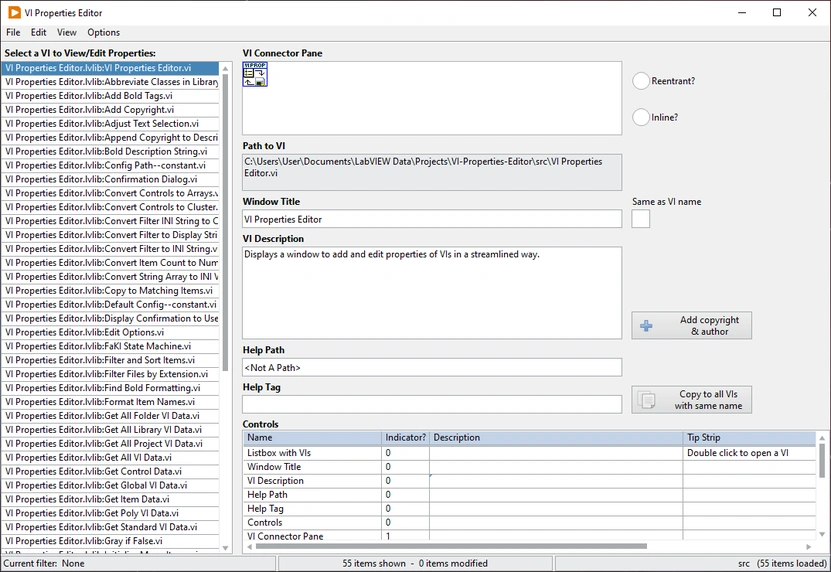831x572 pixels.
Task: Click Controls table vertical scrollbar thumb
Action: (x=822, y=460)
